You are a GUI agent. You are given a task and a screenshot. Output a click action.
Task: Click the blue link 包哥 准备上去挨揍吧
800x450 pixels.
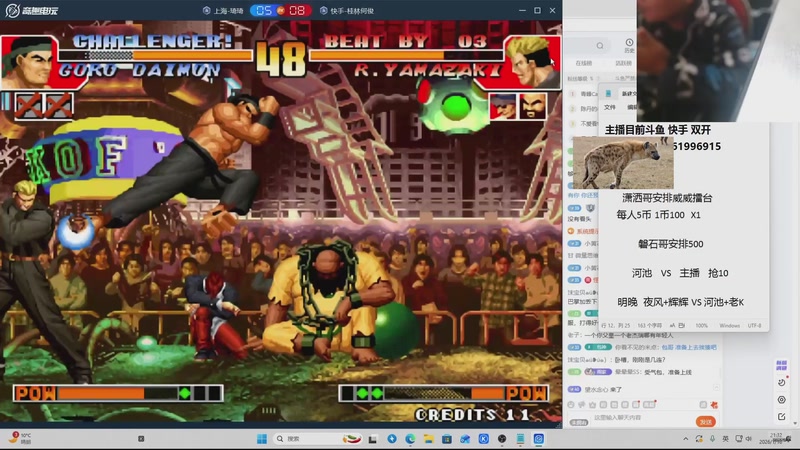(689, 347)
